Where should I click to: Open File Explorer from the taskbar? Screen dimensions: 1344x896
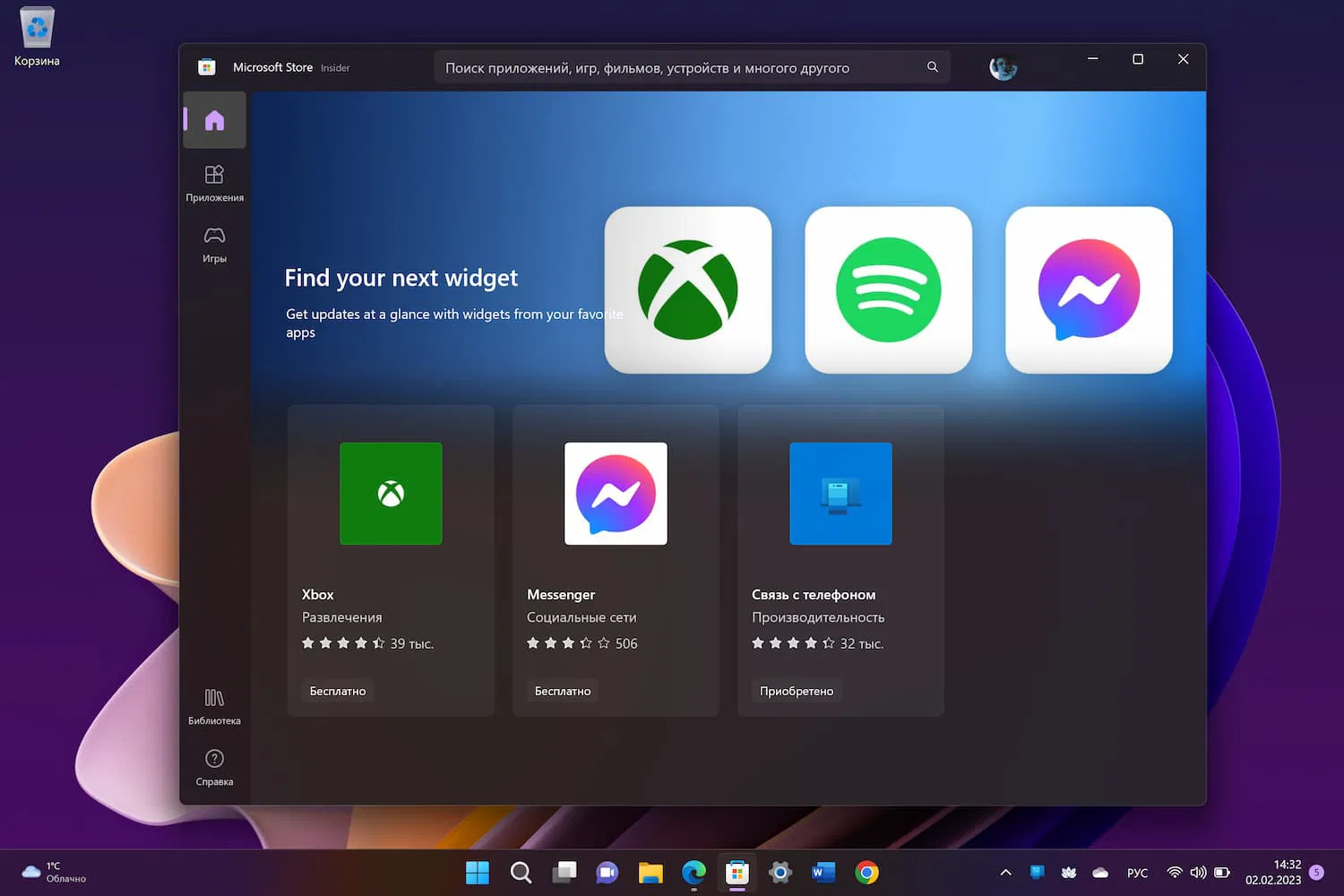[650, 872]
